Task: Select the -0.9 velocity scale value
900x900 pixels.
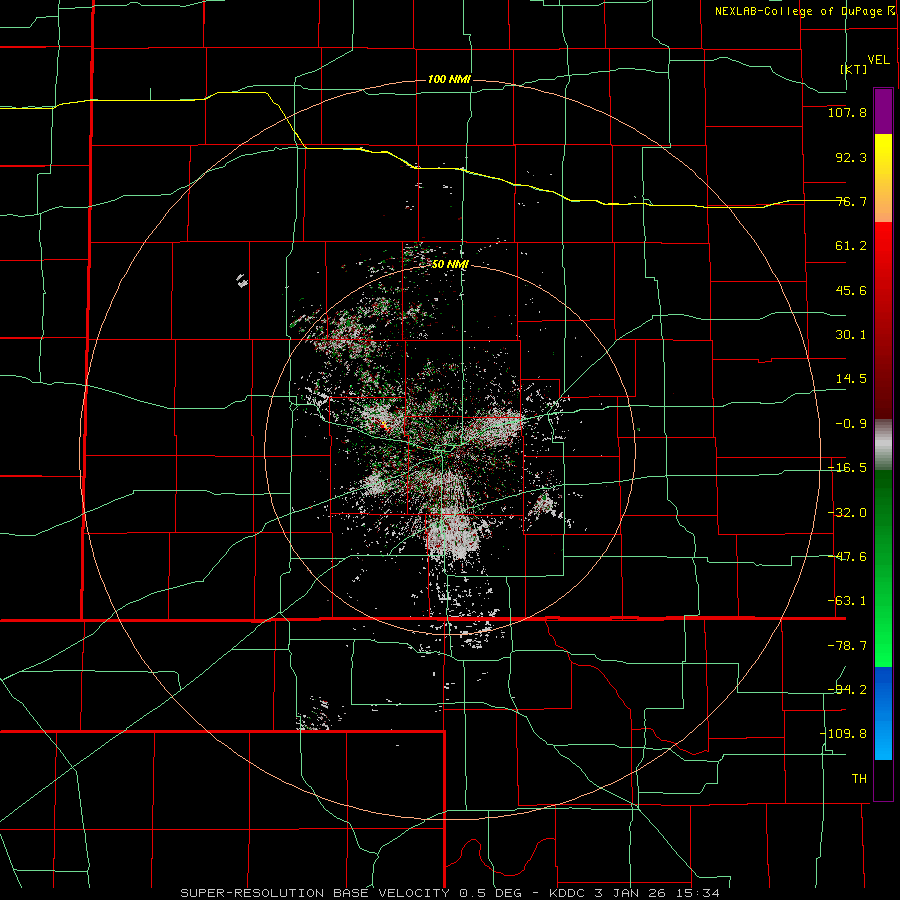Action: pyautogui.click(x=851, y=424)
